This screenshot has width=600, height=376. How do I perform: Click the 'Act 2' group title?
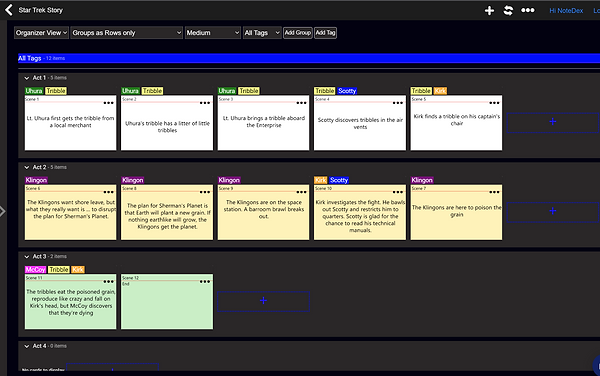(39, 167)
